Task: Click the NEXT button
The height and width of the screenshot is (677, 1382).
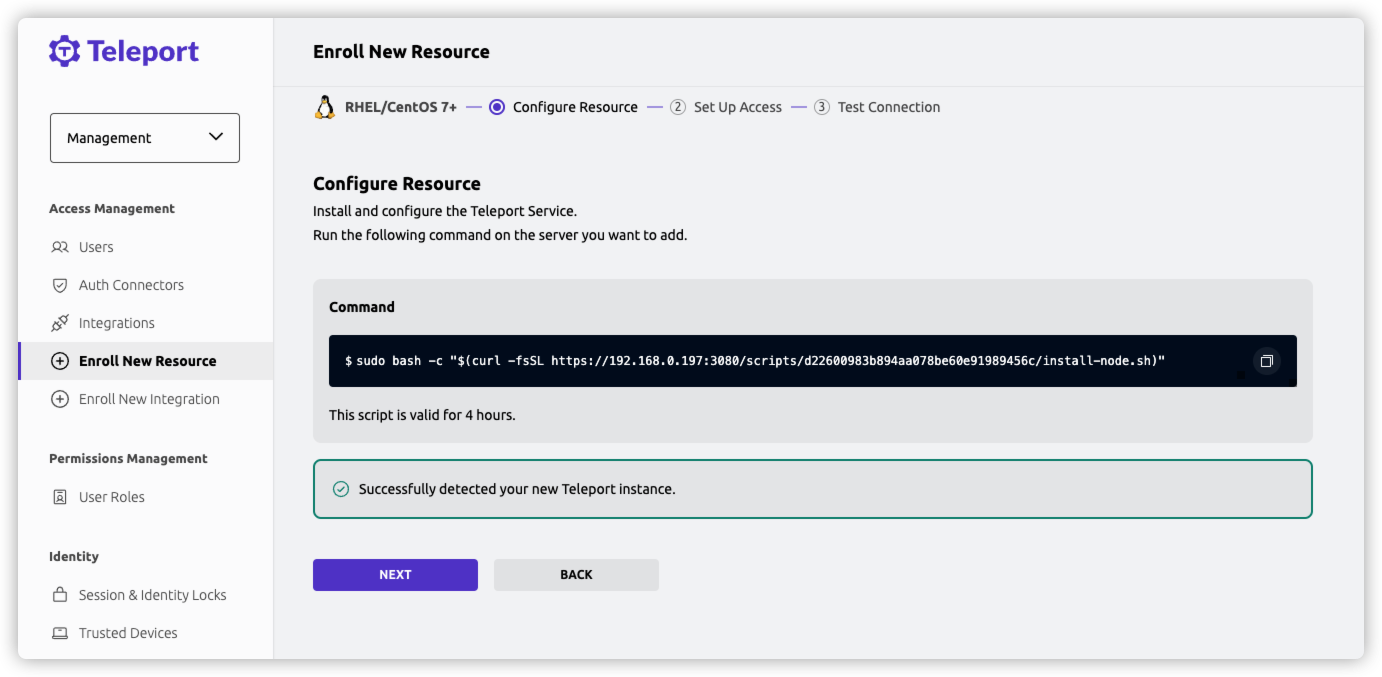Action: (x=395, y=575)
